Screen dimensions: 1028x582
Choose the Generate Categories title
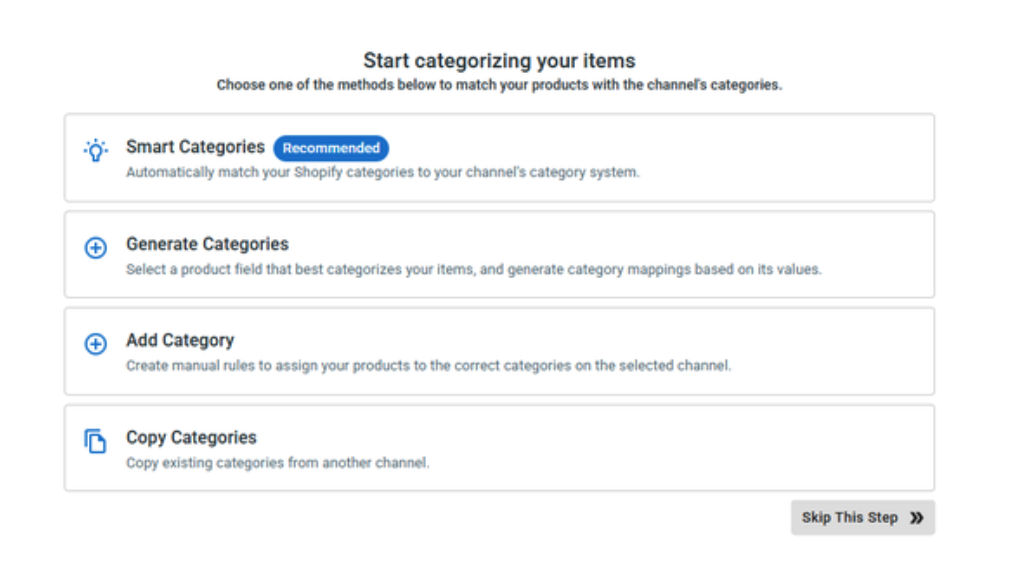[x=207, y=244]
